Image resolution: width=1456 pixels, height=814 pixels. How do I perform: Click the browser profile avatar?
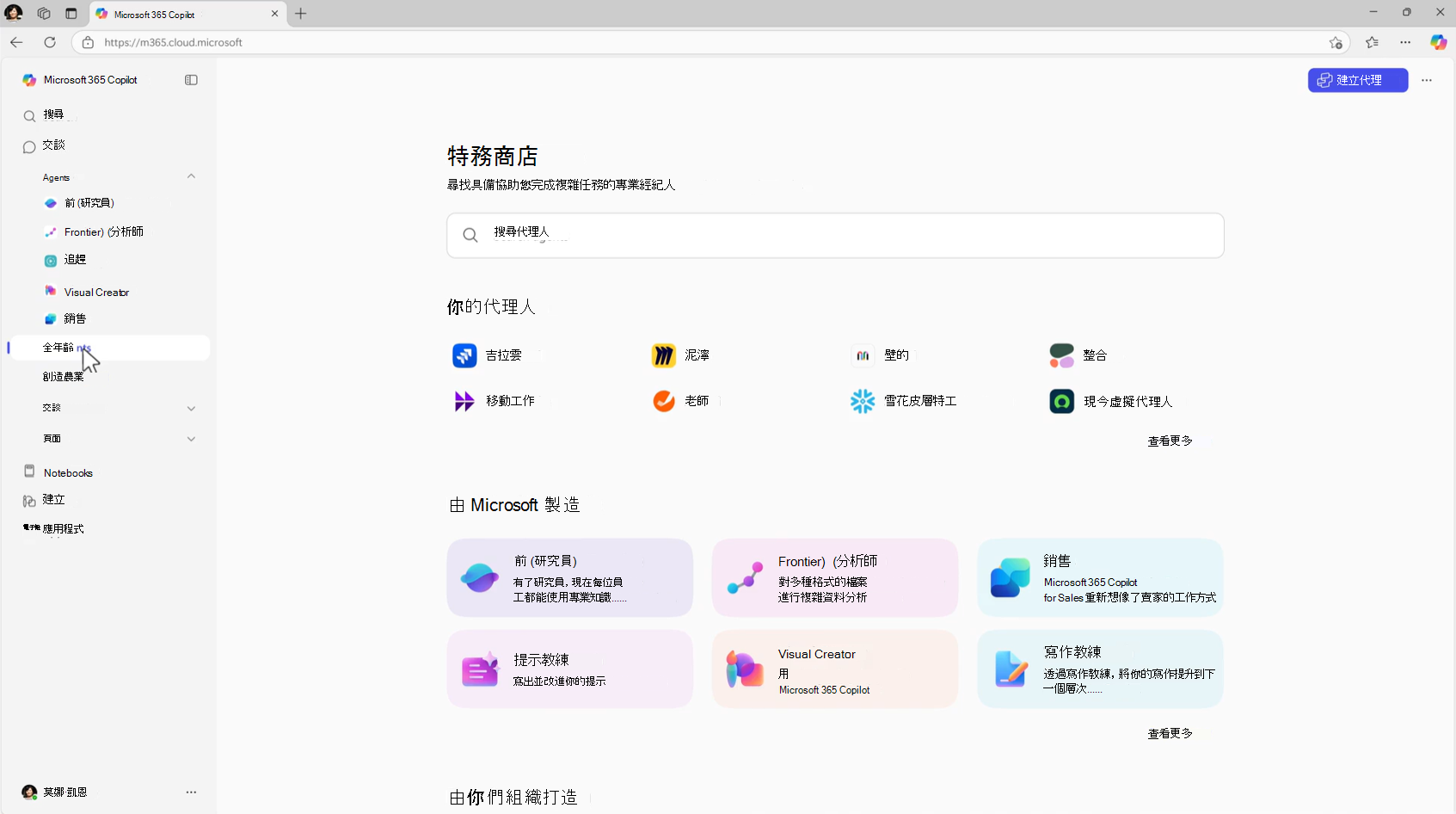(x=14, y=14)
